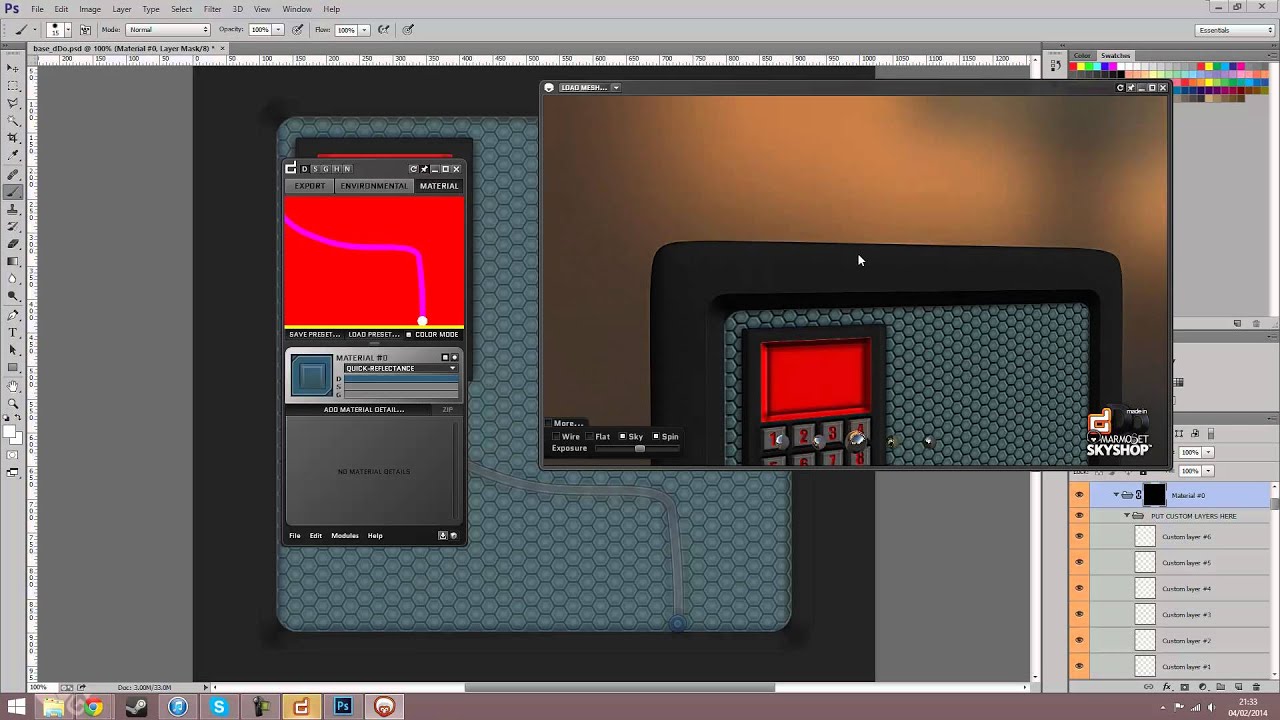Hide the Custom layer #6
Image resolution: width=1280 pixels, height=720 pixels.
click(1079, 537)
